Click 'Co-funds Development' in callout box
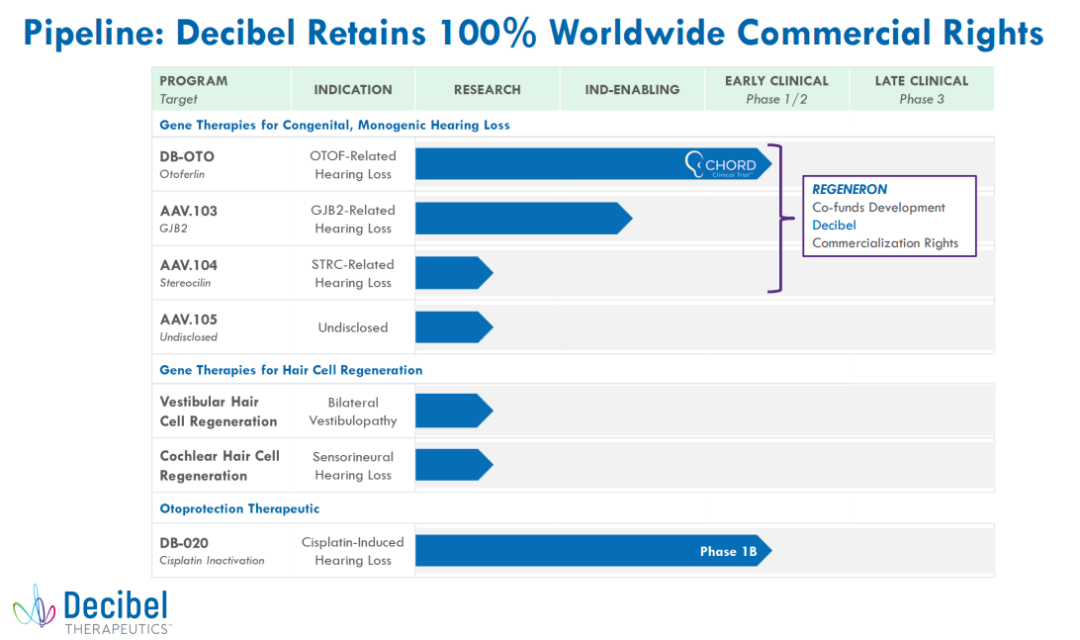This screenshot has width=1080, height=640. tap(878, 207)
